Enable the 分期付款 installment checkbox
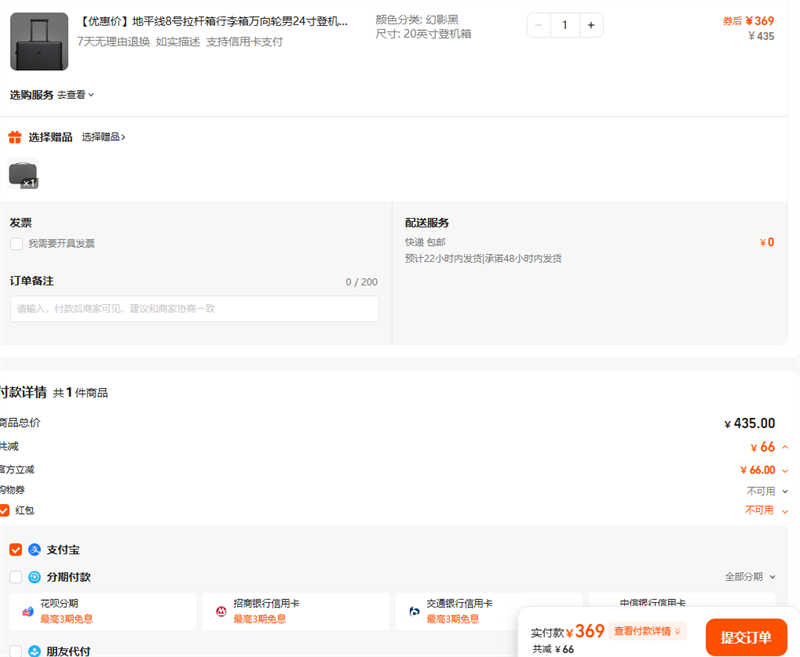Image resolution: width=800 pixels, height=657 pixels. [16, 577]
